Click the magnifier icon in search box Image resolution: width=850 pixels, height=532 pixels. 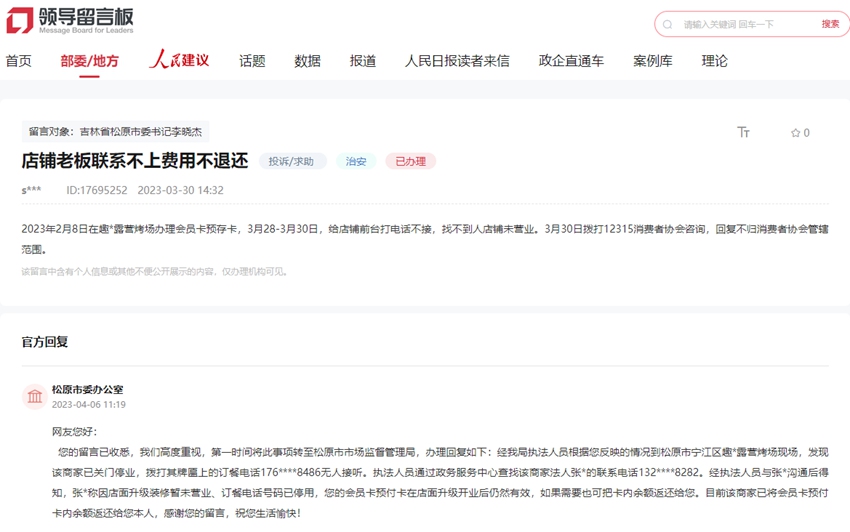pyautogui.click(x=668, y=24)
